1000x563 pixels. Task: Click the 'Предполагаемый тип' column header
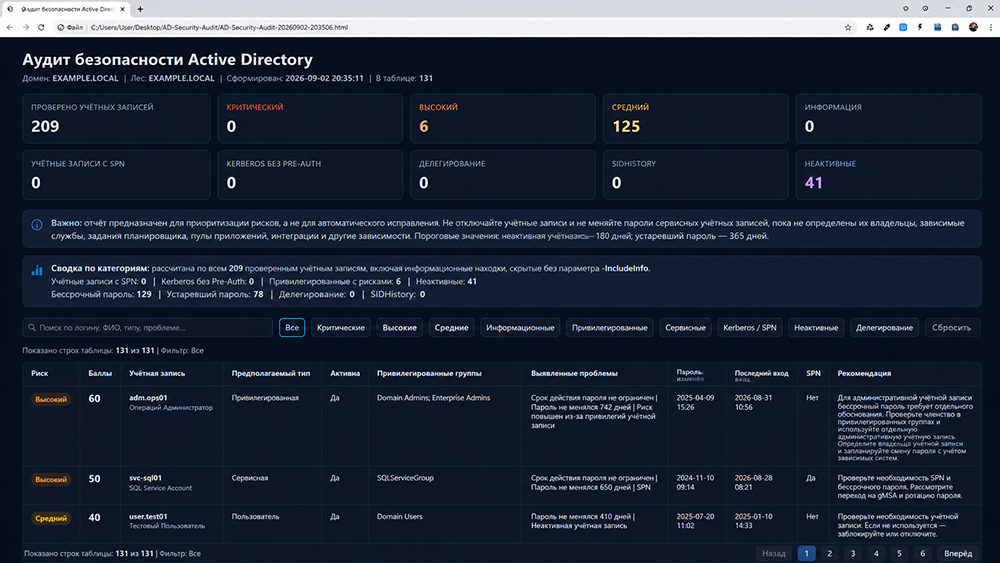[x=271, y=374]
